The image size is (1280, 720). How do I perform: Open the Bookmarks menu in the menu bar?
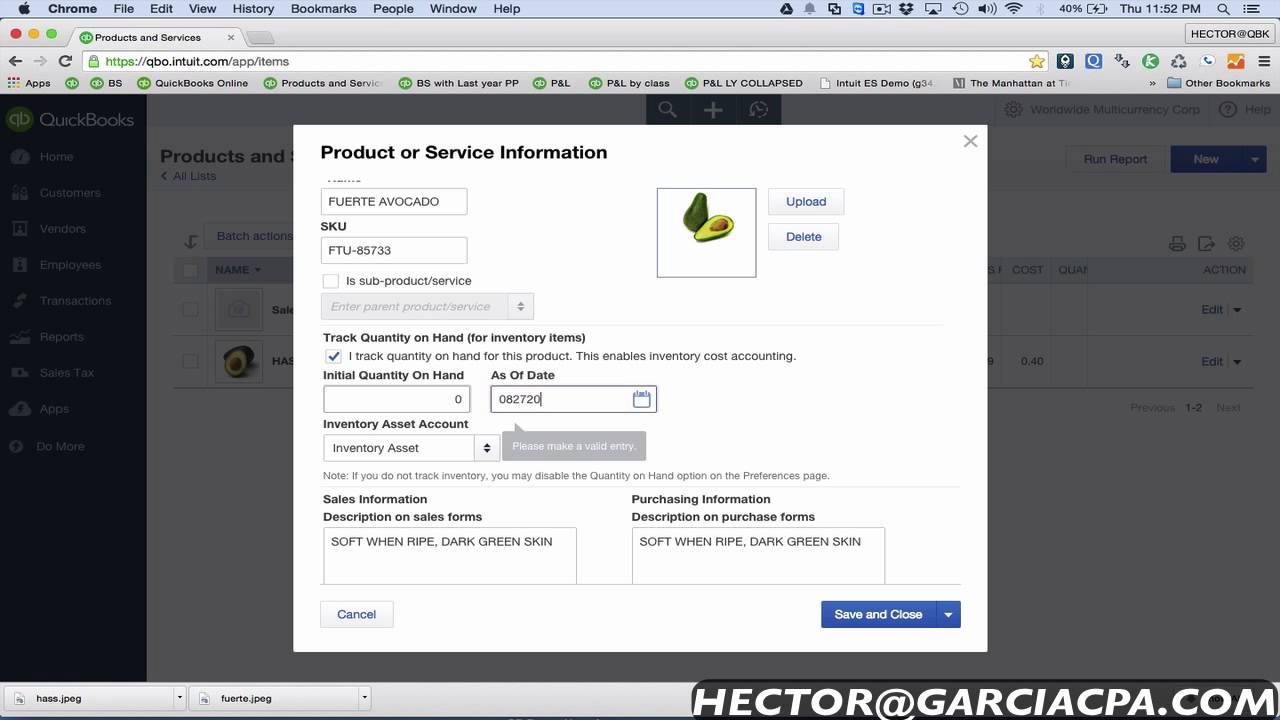coord(324,9)
